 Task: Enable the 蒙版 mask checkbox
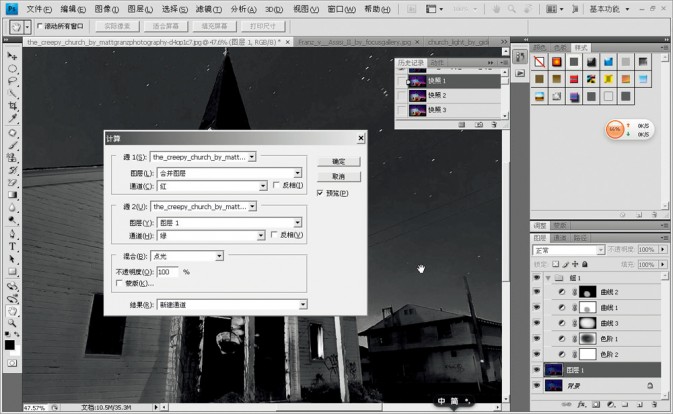coord(119,283)
